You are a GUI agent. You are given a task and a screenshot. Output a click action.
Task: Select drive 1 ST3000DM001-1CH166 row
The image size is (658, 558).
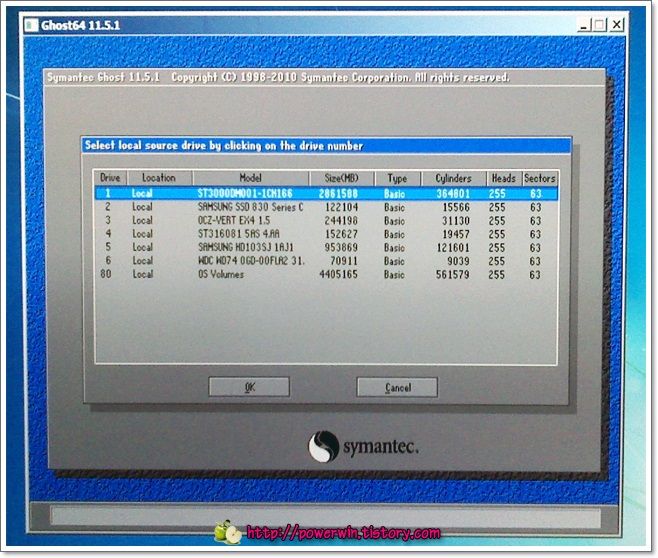point(326,193)
